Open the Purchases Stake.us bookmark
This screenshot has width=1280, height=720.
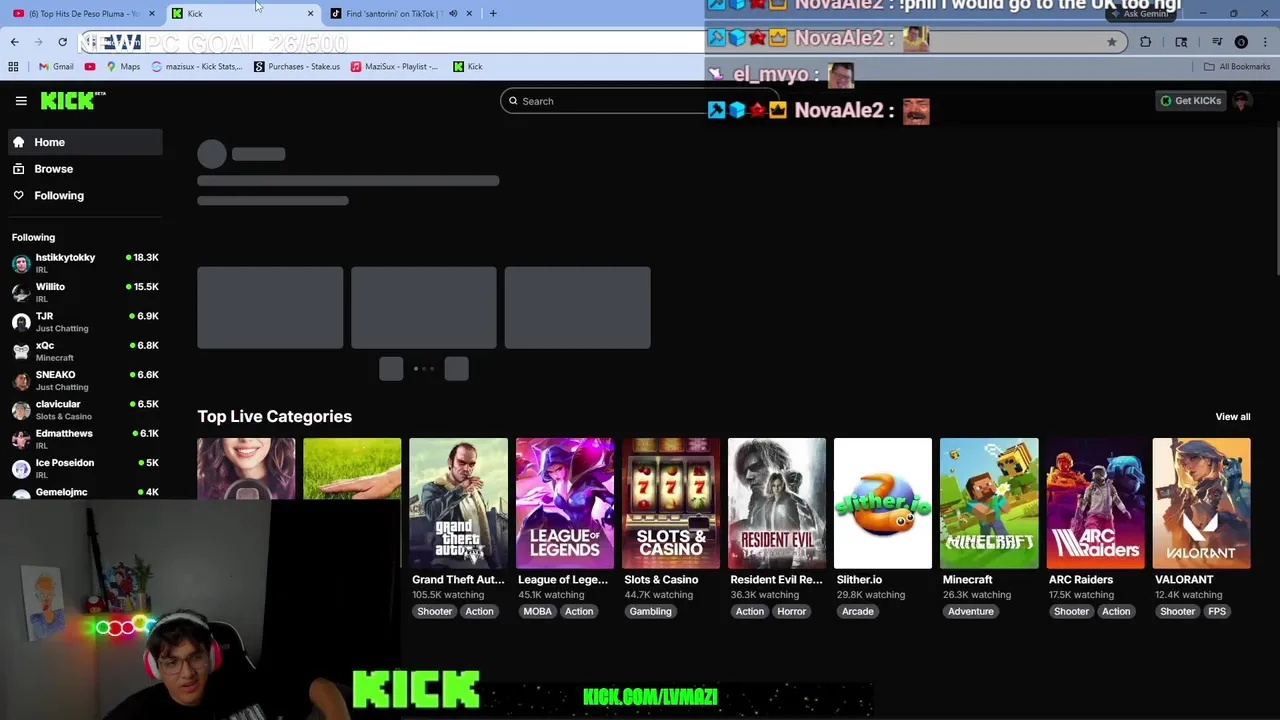[x=297, y=66]
